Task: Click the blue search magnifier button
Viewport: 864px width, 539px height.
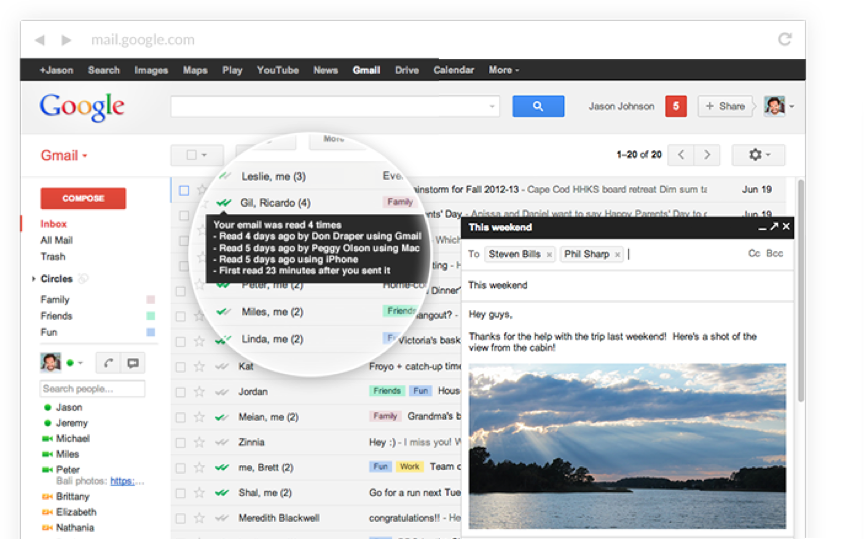Action: click(538, 106)
